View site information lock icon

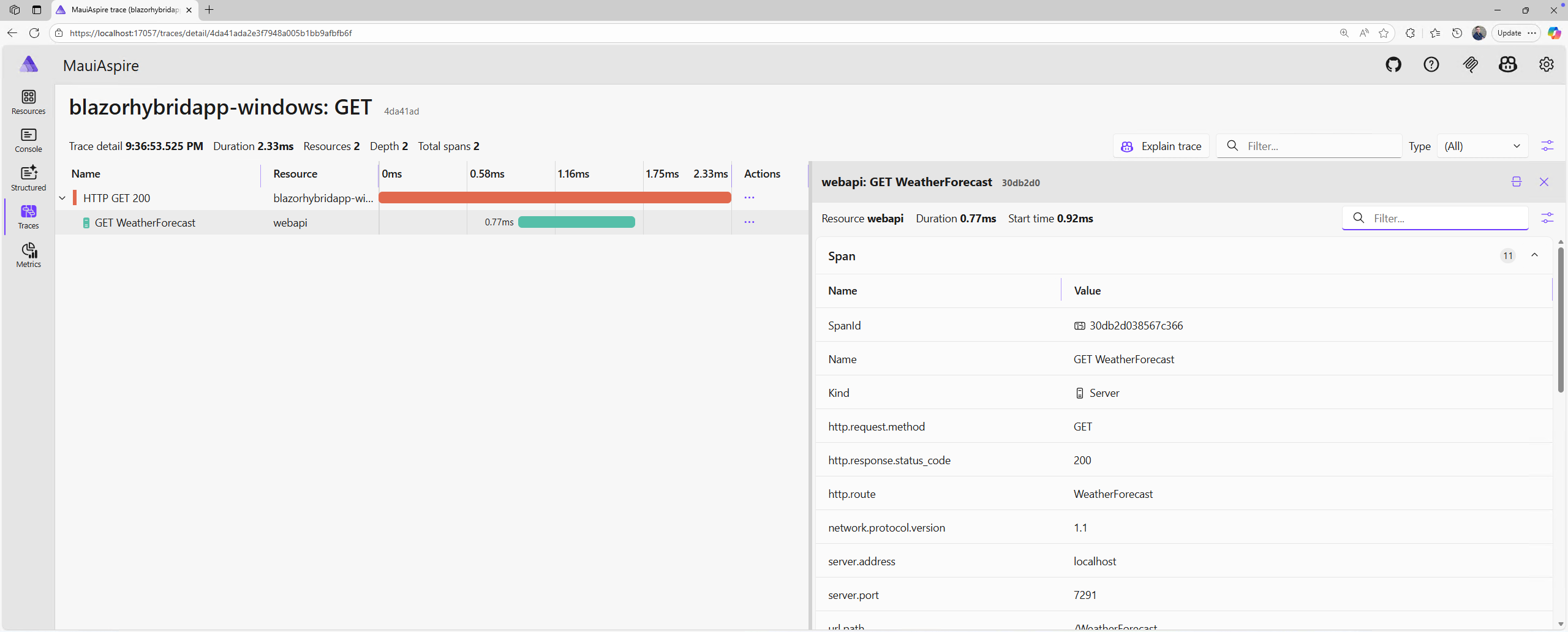tap(59, 33)
